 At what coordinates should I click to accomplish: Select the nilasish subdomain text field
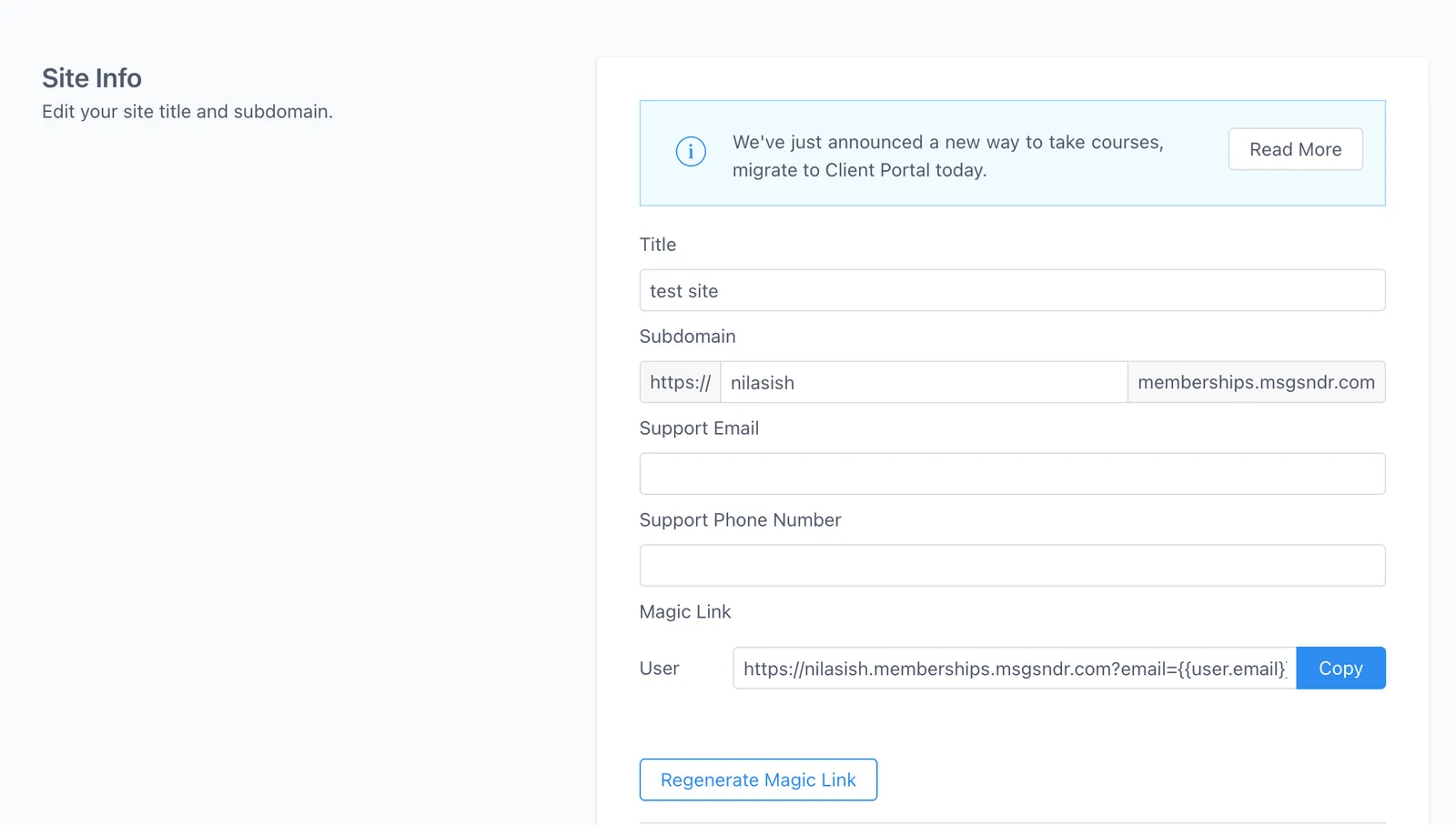pos(924,382)
